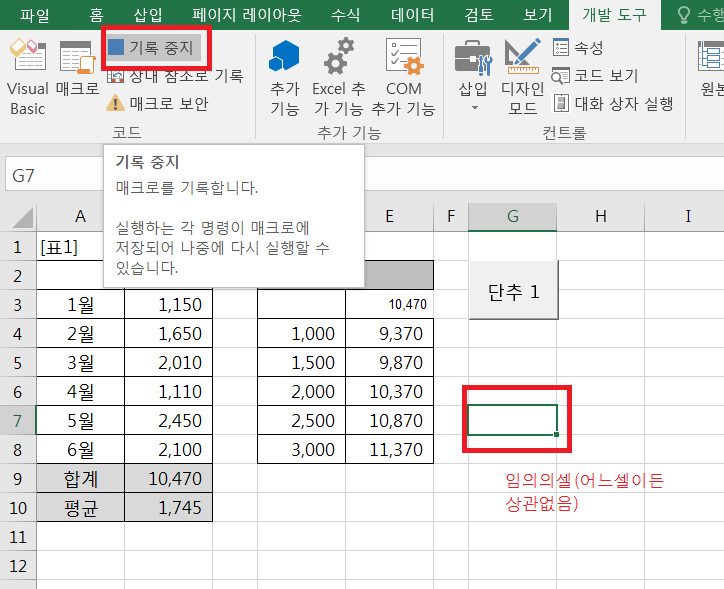
Task: Open the 속성 properties panel
Action: (x=579, y=47)
